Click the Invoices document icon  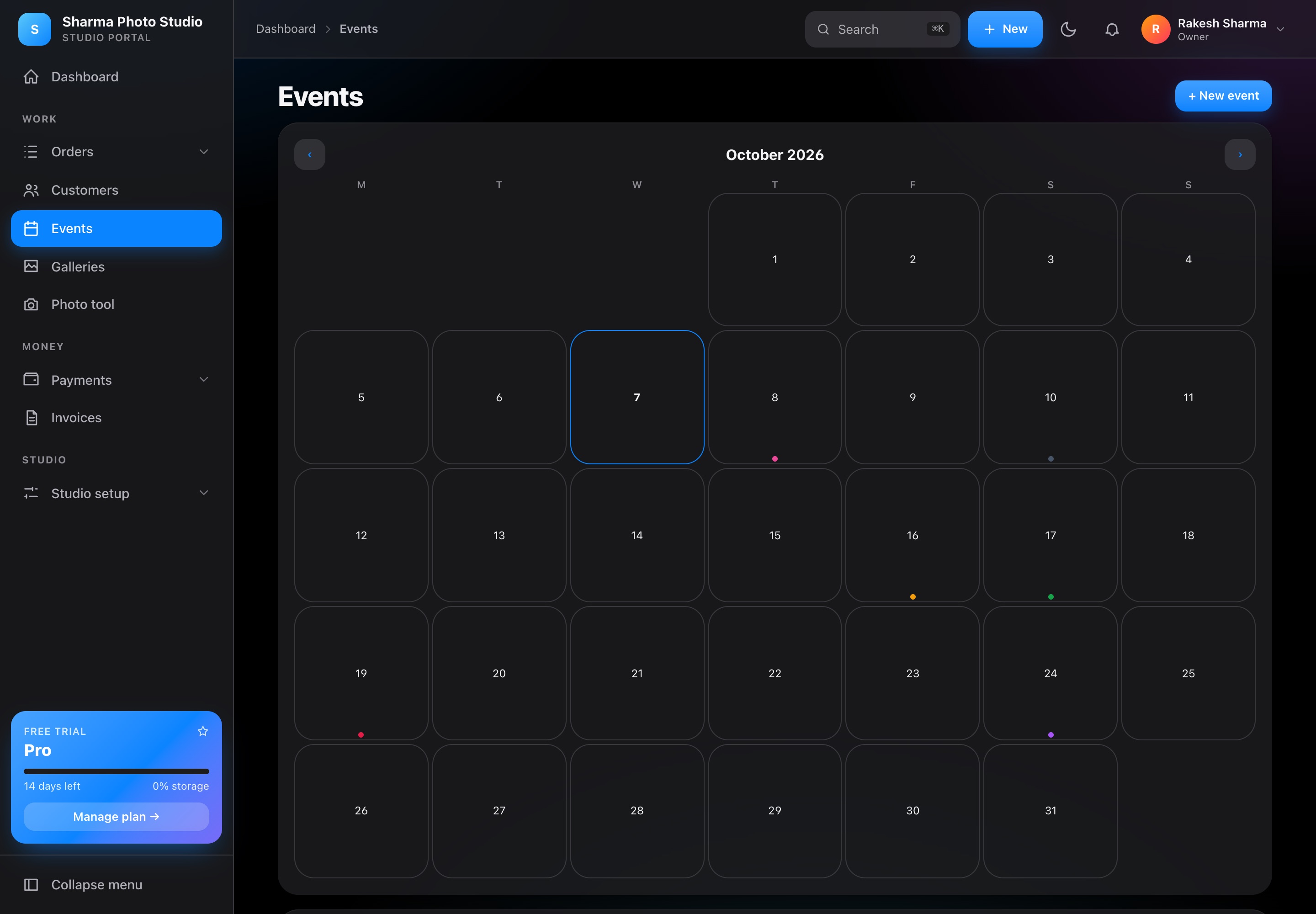click(31, 418)
